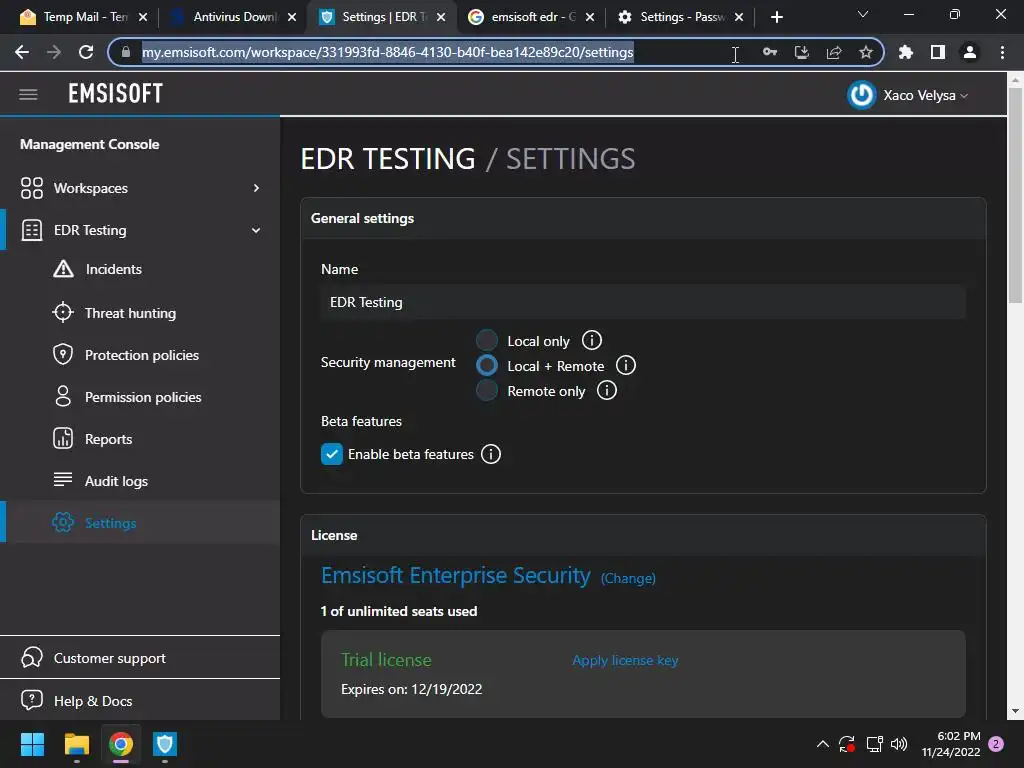Click the Xaco Velysa avatar icon
The height and width of the screenshot is (768, 1024).
[x=861, y=95]
